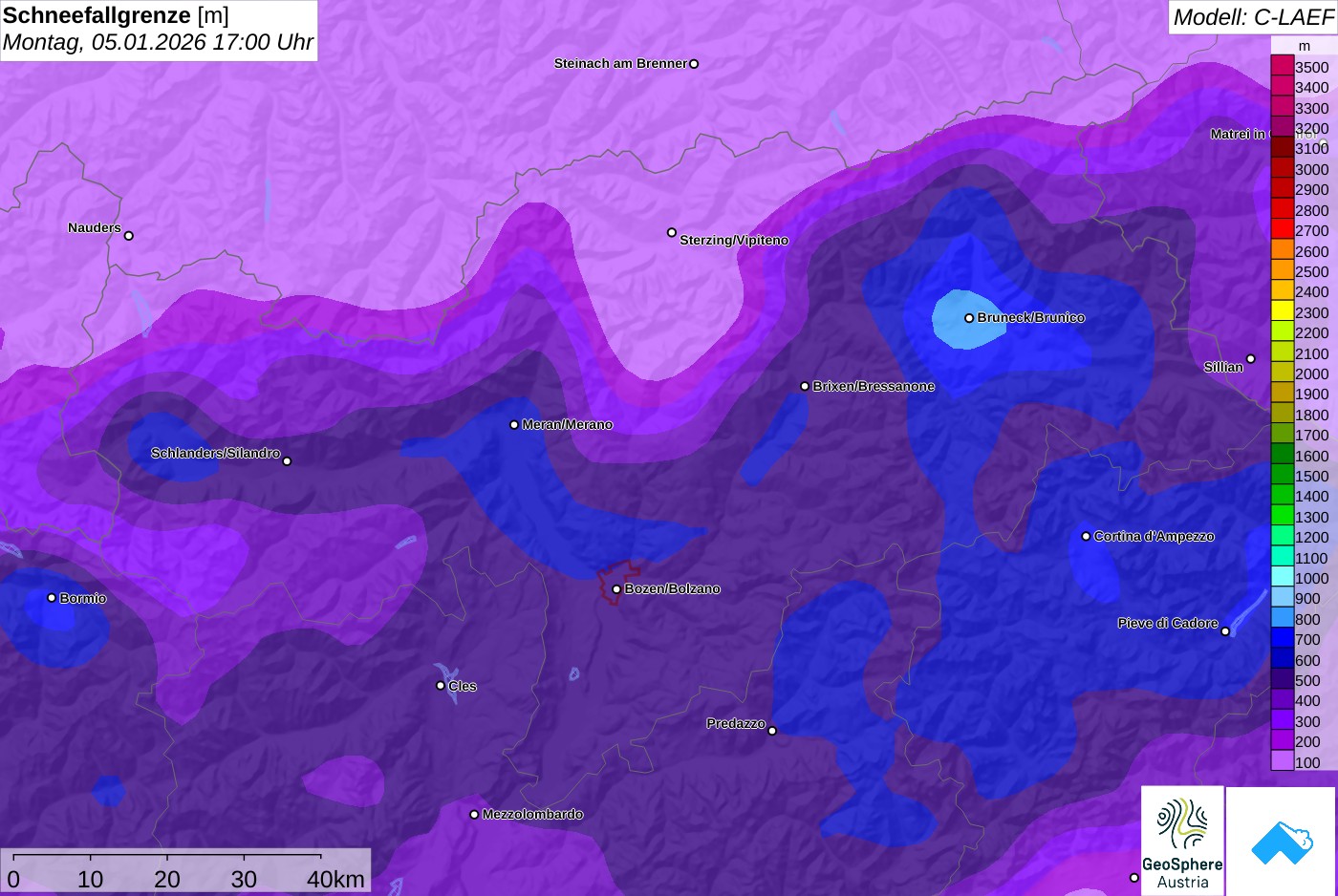
Task: Click the date Montag, 05.01.2026 17:00 Uhr
Action: (159, 42)
